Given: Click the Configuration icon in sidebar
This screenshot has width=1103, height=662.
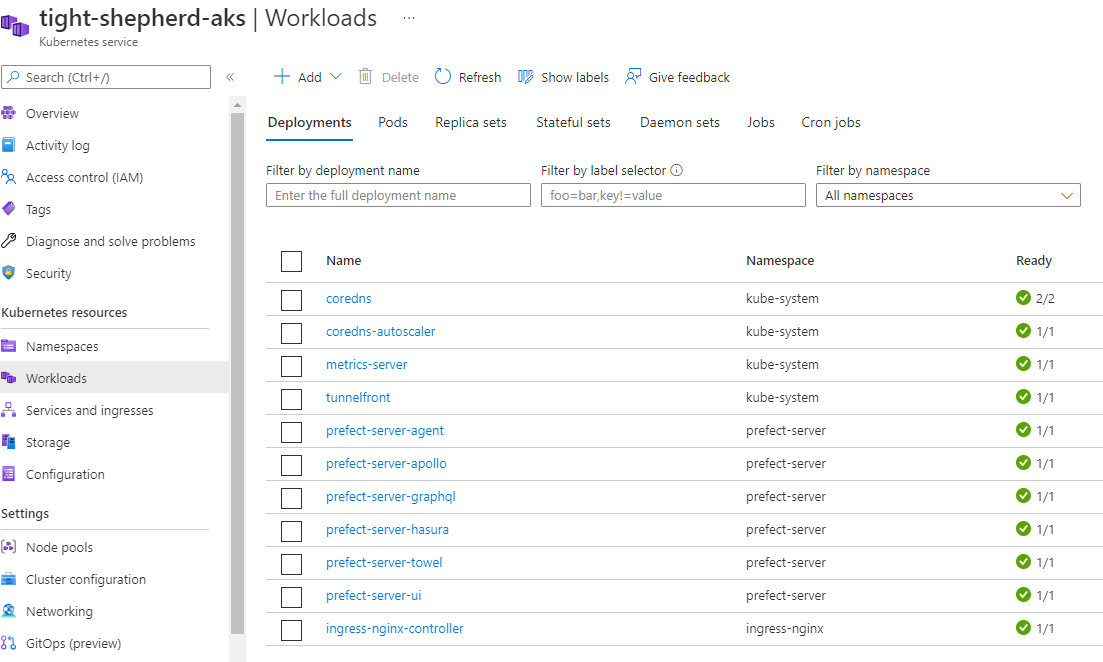Looking at the screenshot, I should click(8, 474).
